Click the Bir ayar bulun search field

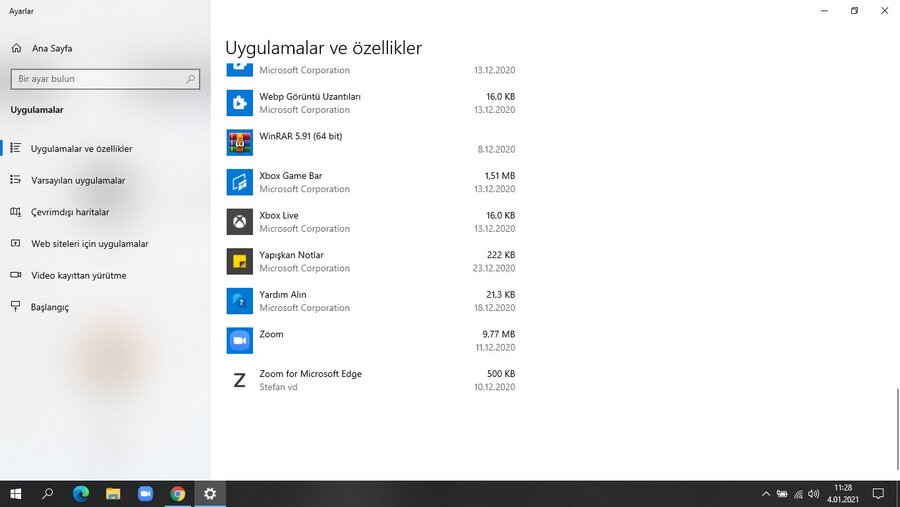coord(105,79)
